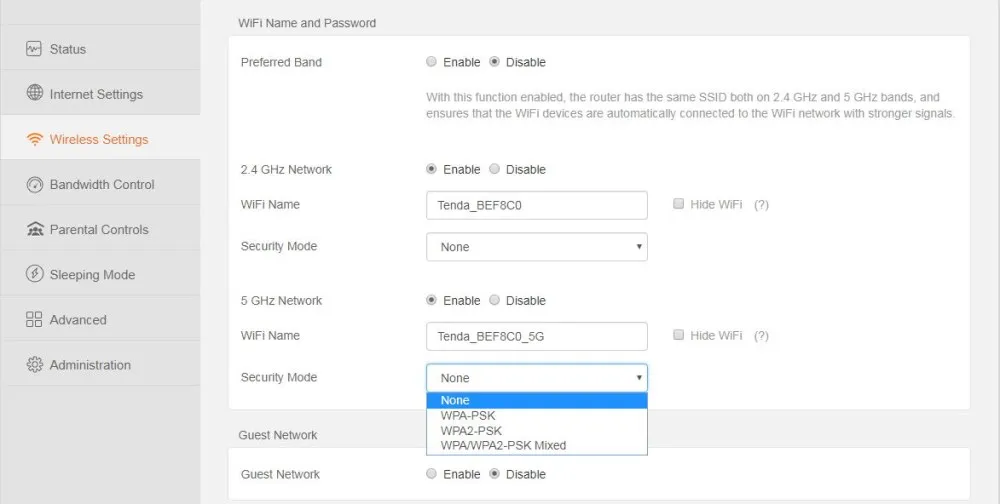
Task: Select the Wireless Settings WiFi icon
Action: [x=34, y=139]
